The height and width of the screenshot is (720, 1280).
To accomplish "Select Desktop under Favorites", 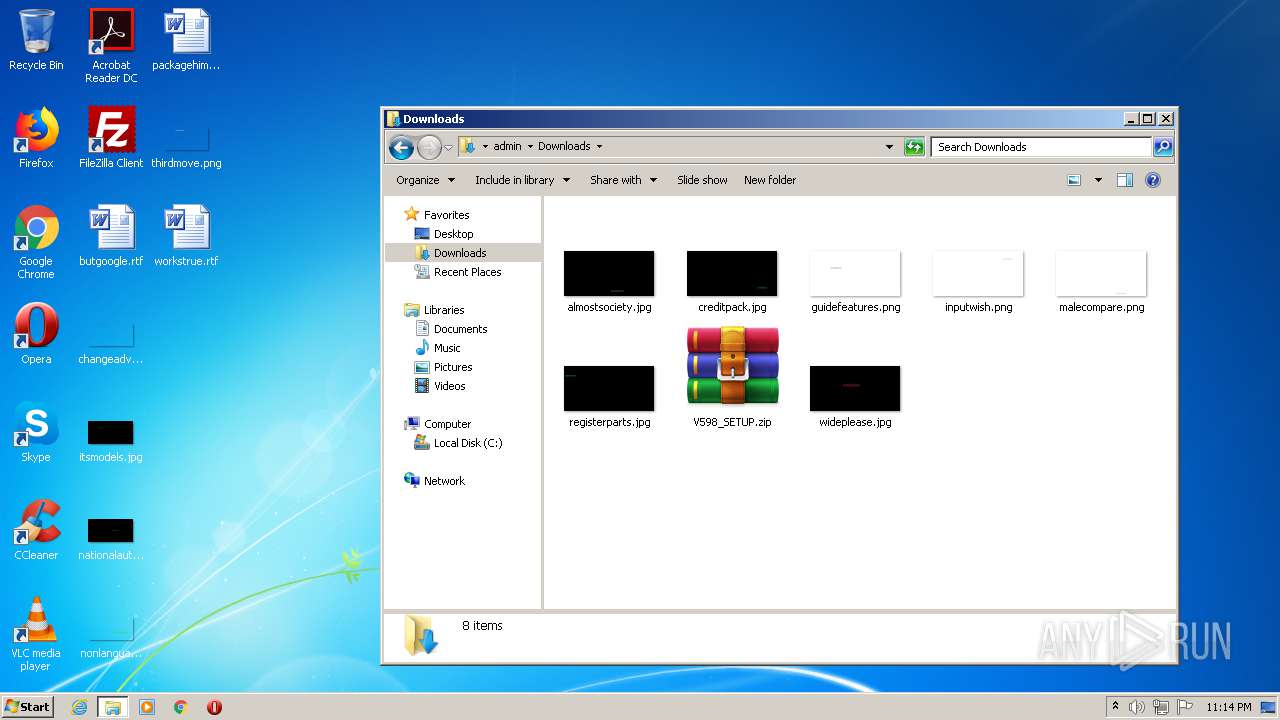I will pyautogui.click(x=453, y=234).
